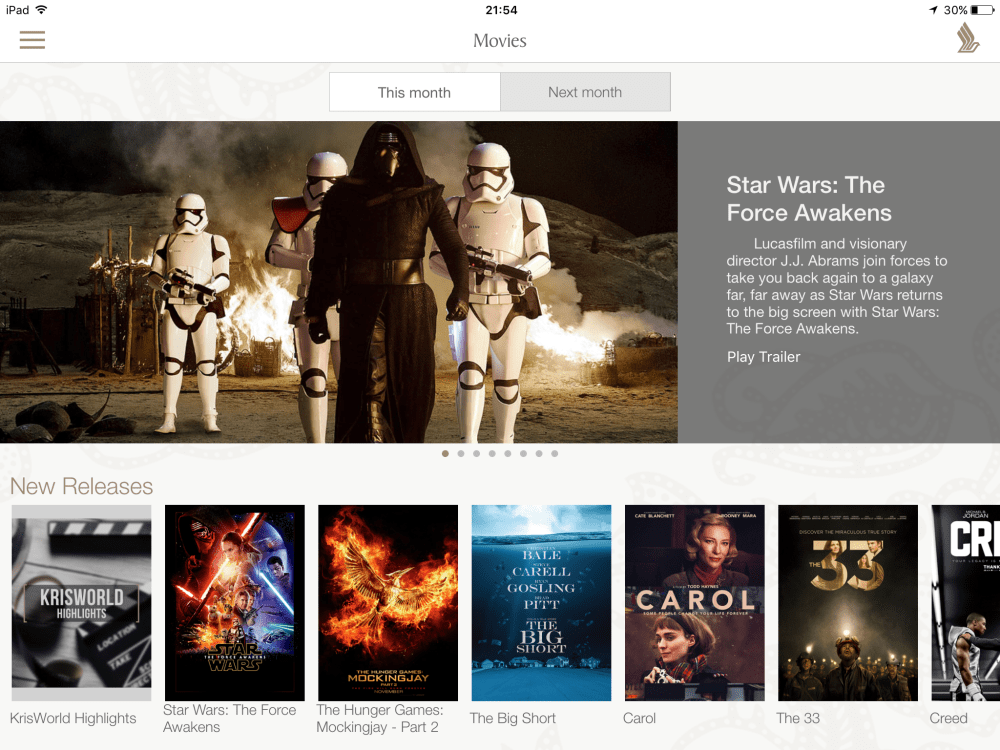Jump to the last carousel page dot
The width and height of the screenshot is (1000, 750).
[554, 453]
